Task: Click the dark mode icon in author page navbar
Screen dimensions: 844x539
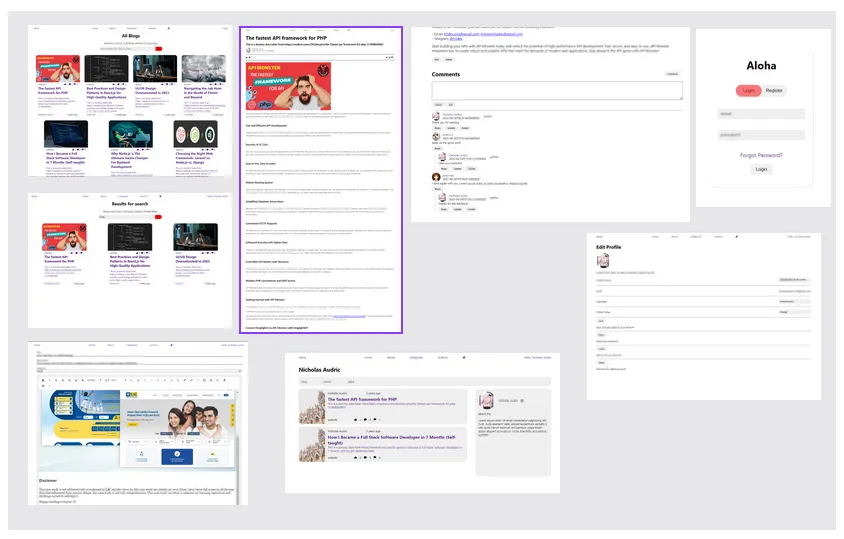Action: [463, 358]
